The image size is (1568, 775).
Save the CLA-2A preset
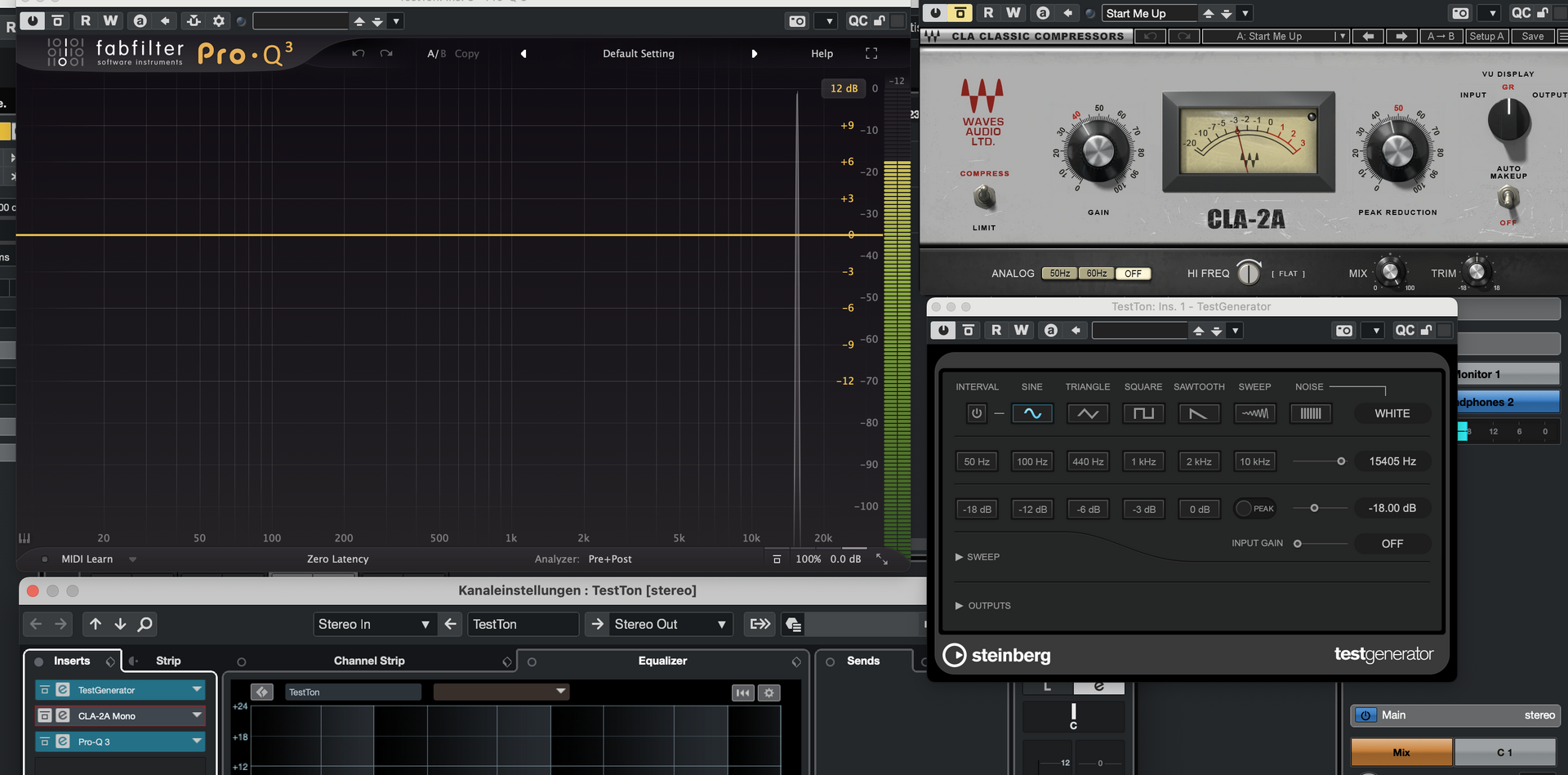(1532, 36)
